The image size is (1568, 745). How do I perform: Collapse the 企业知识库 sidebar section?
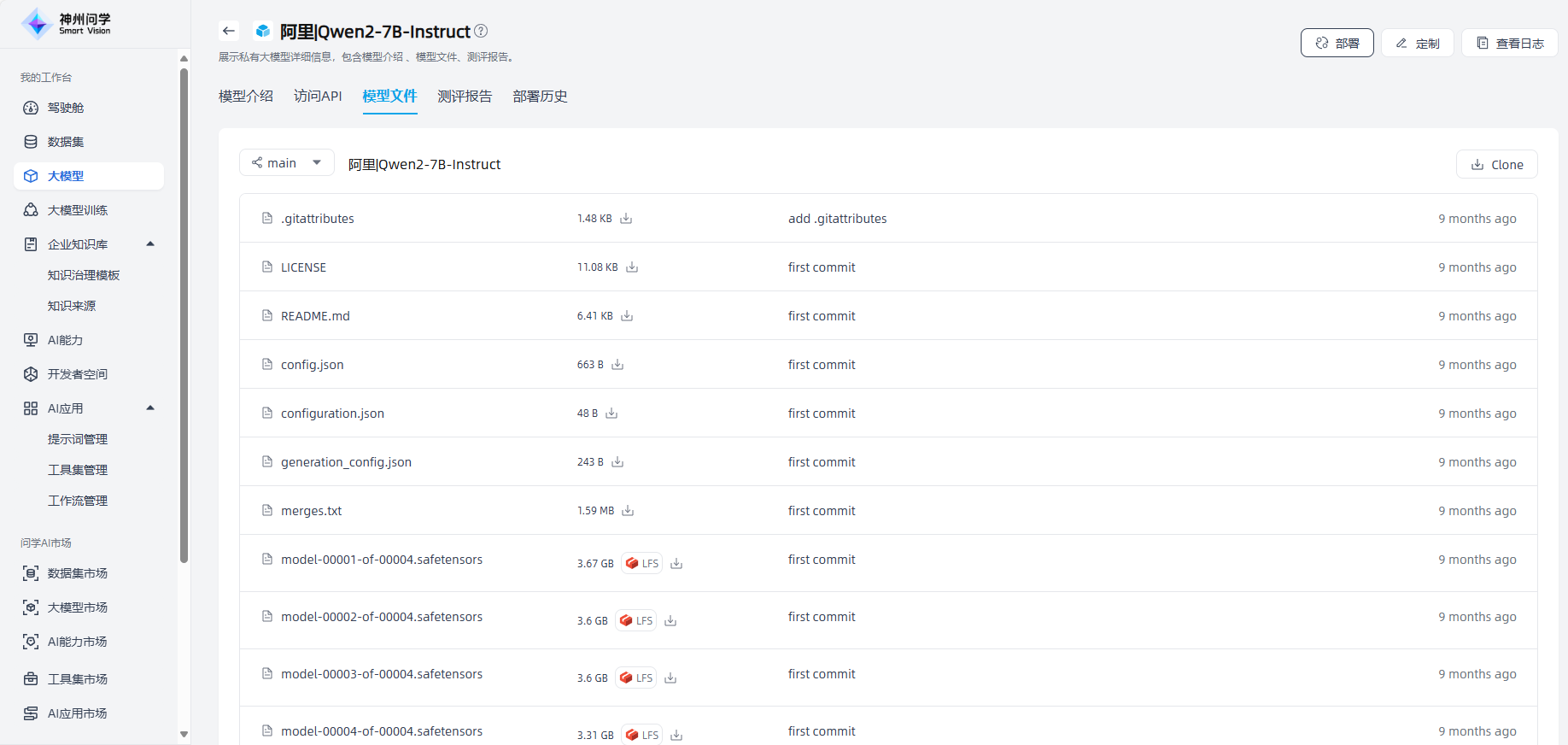pos(150,244)
